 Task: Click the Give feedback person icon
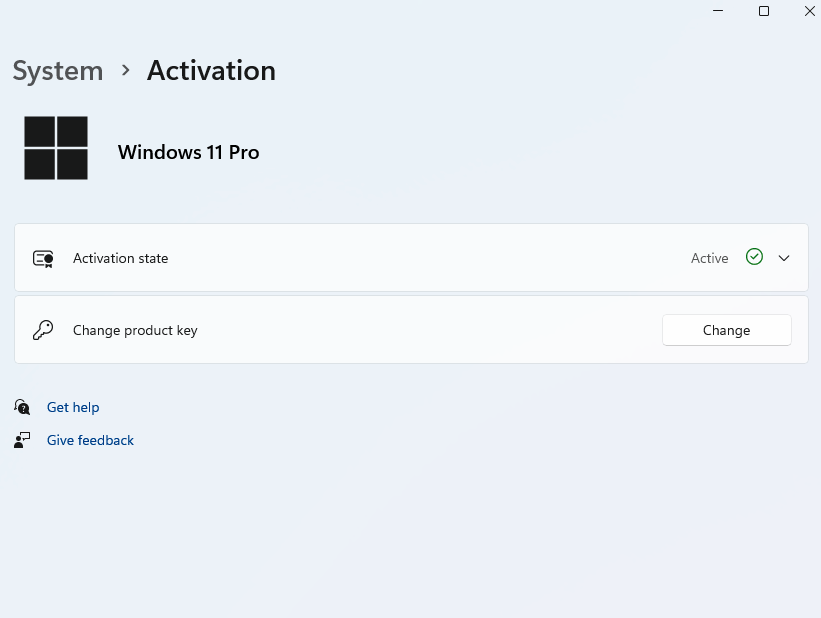coord(22,440)
